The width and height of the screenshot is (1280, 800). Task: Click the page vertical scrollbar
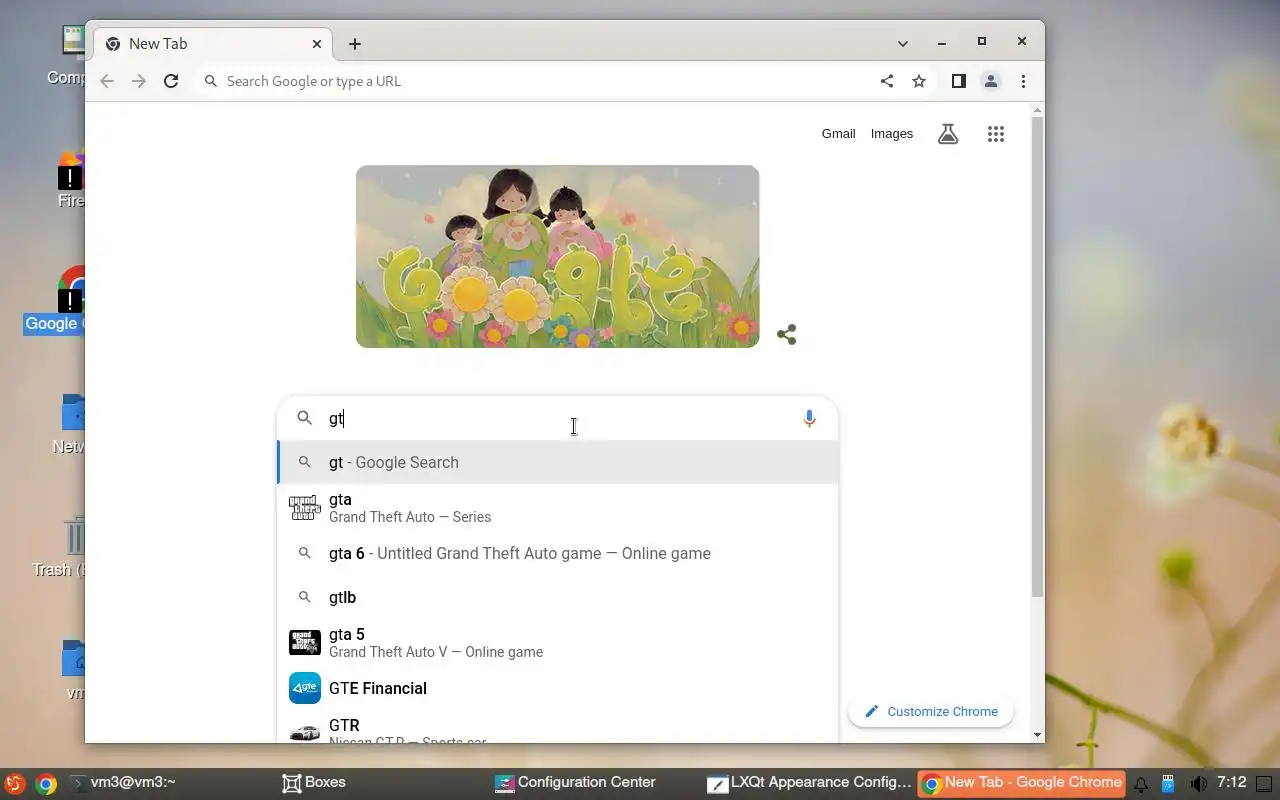pos(1037,355)
